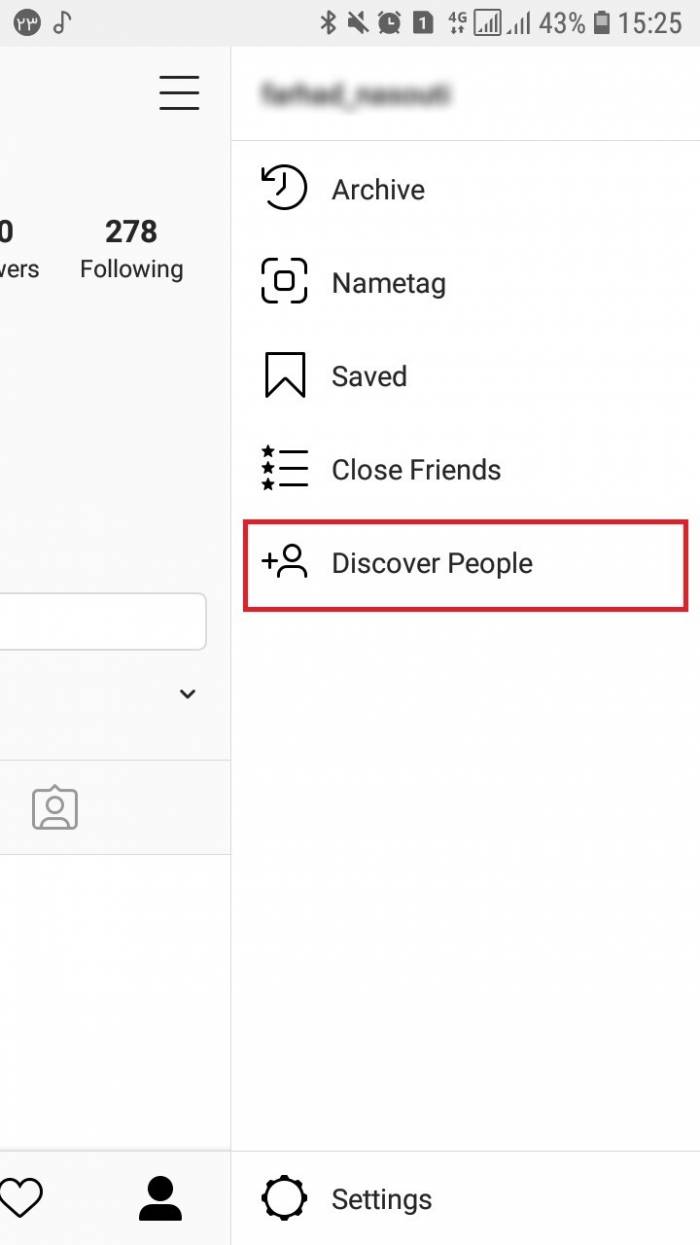Go to the profile tab icon
This screenshot has width=700, height=1245.
[x=160, y=1198]
